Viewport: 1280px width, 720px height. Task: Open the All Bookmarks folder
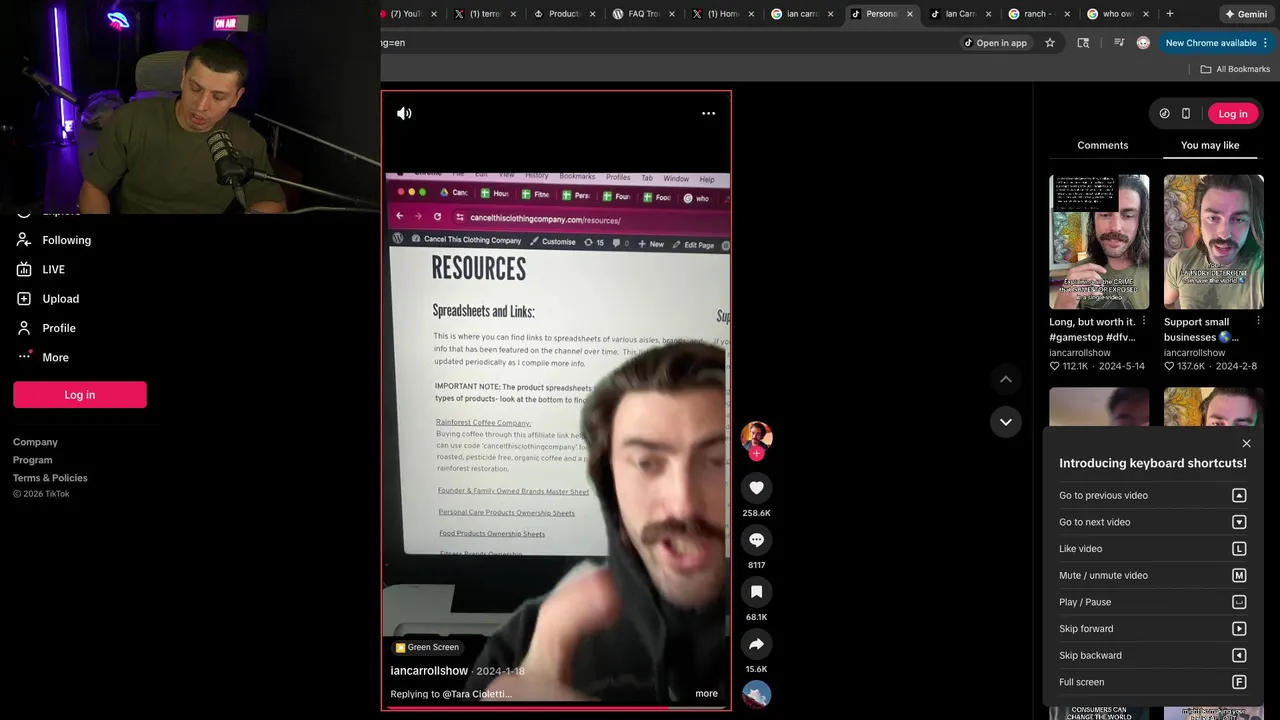click(1235, 69)
